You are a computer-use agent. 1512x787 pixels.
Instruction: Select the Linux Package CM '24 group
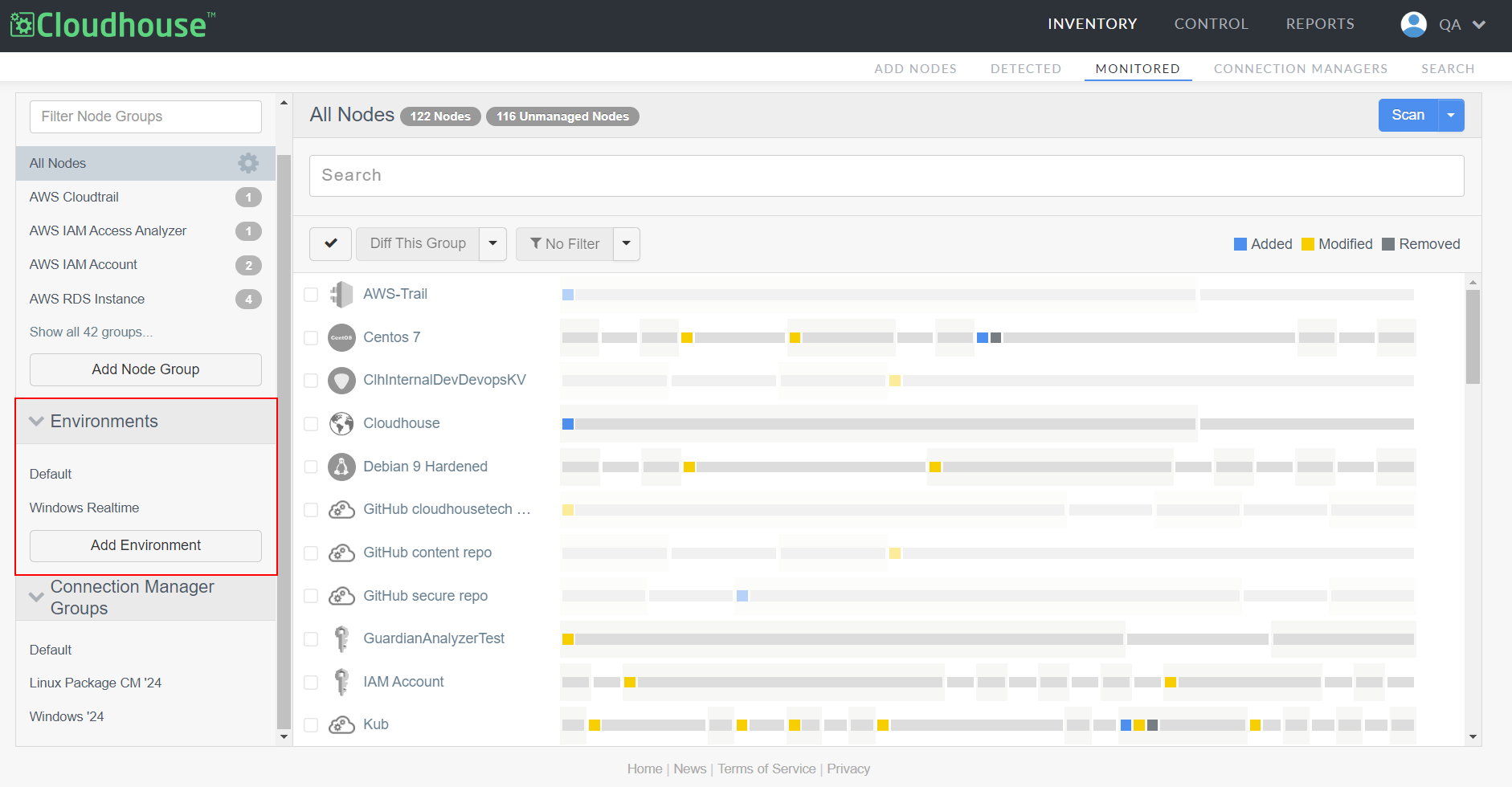(96, 683)
